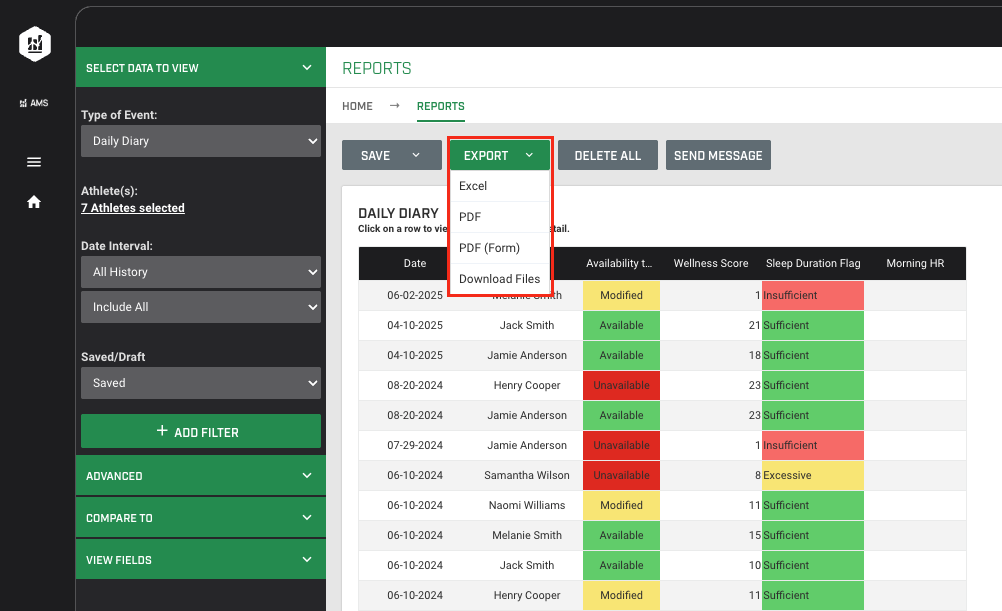Click the Add Filter button
The height and width of the screenshot is (611, 1002).
click(200, 432)
